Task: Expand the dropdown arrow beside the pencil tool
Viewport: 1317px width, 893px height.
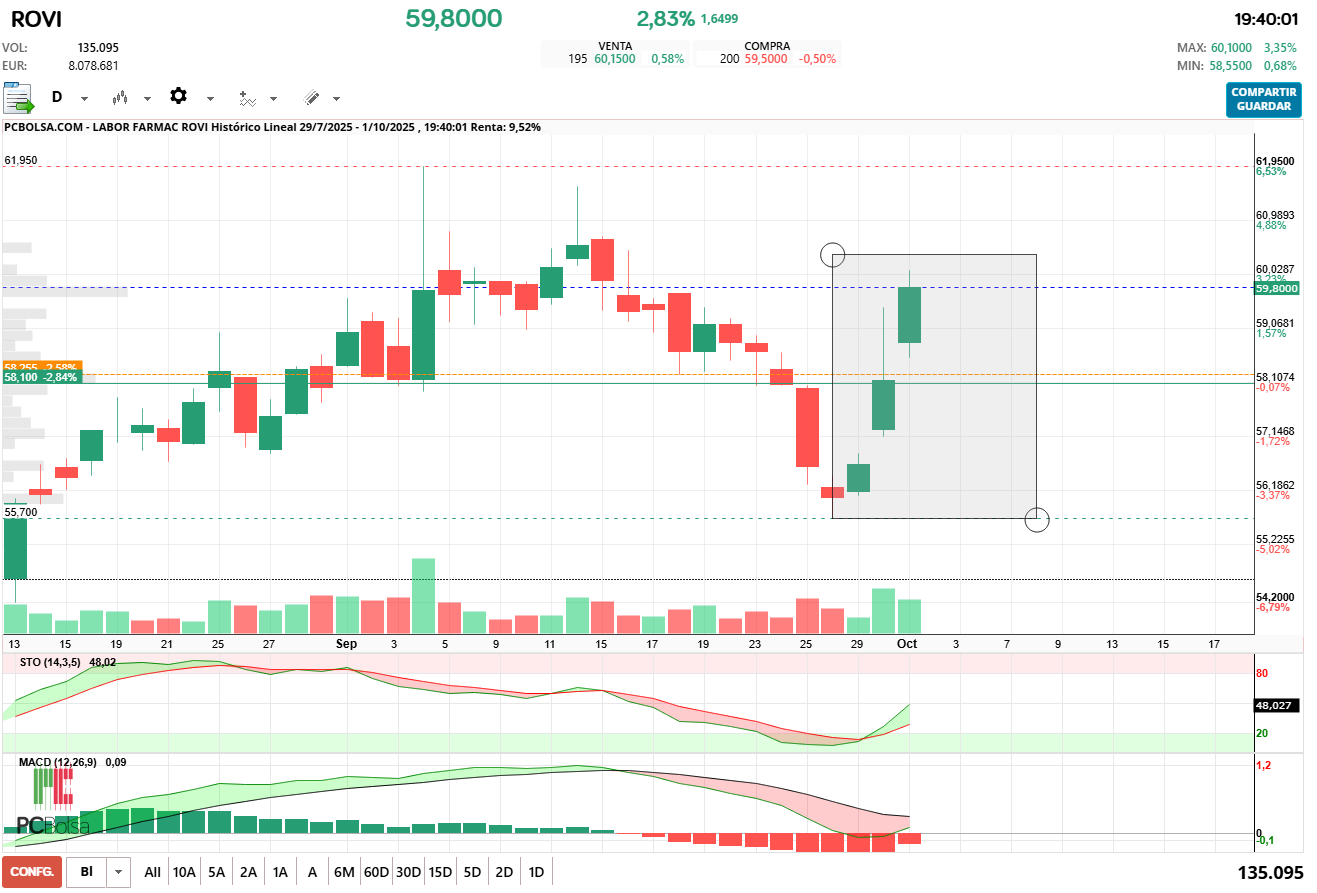Action: tap(336, 99)
